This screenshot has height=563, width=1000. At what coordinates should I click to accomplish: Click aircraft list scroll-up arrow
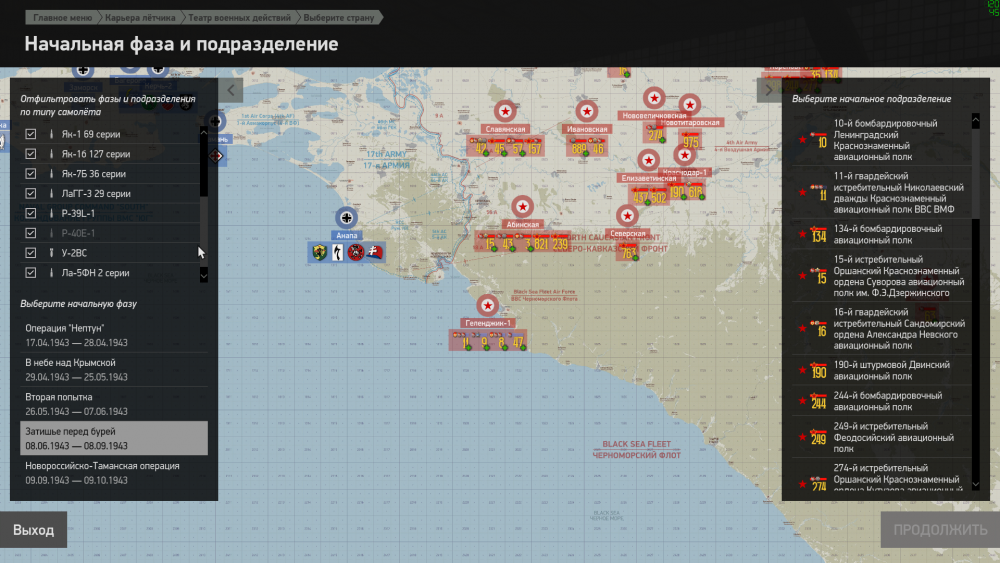(203, 131)
